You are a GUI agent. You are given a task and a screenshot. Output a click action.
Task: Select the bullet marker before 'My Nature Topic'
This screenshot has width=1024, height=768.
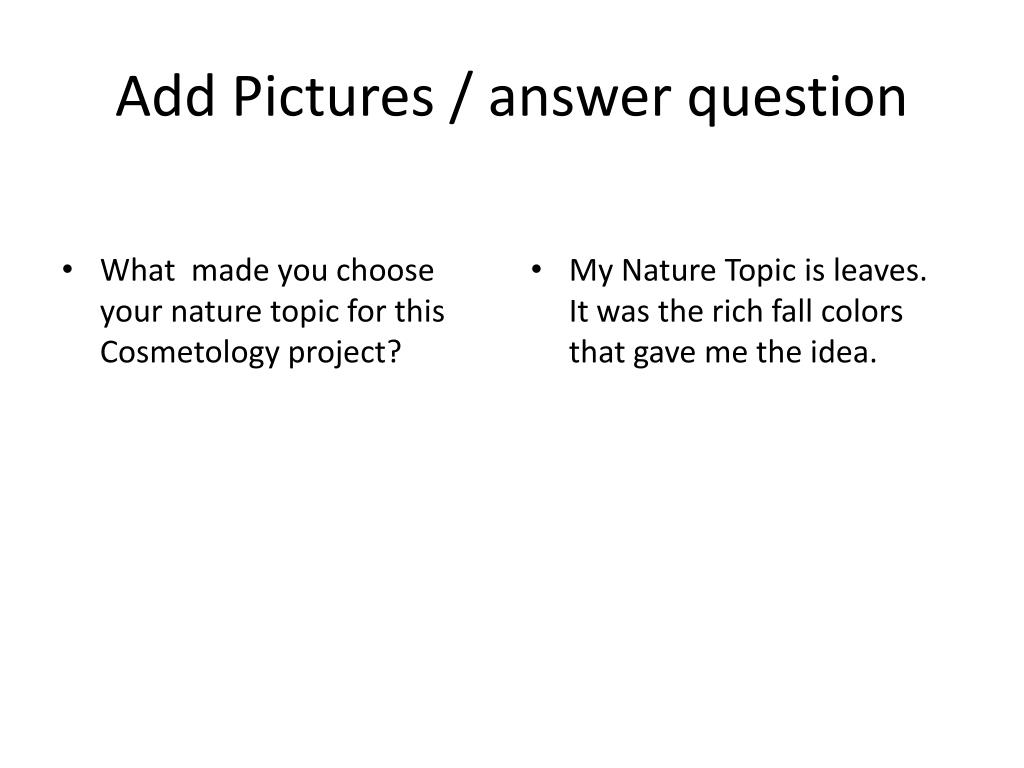click(x=537, y=270)
